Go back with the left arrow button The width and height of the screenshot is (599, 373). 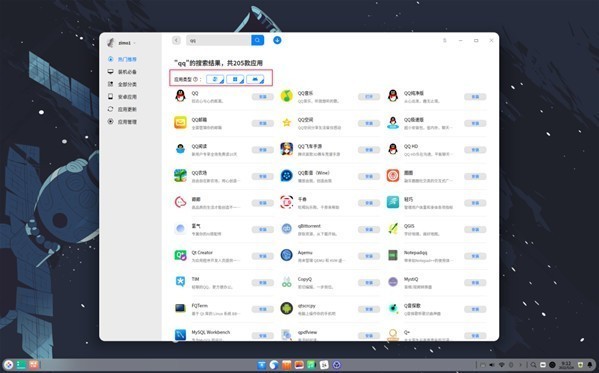pyautogui.click(x=176, y=40)
